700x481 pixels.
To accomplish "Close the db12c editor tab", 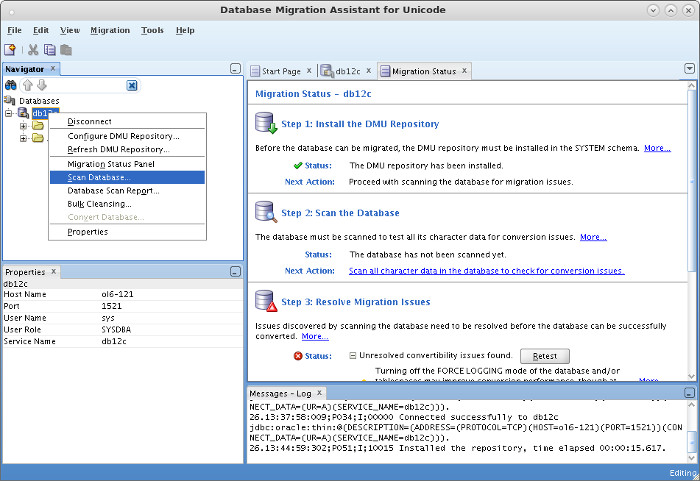I will point(369,71).
